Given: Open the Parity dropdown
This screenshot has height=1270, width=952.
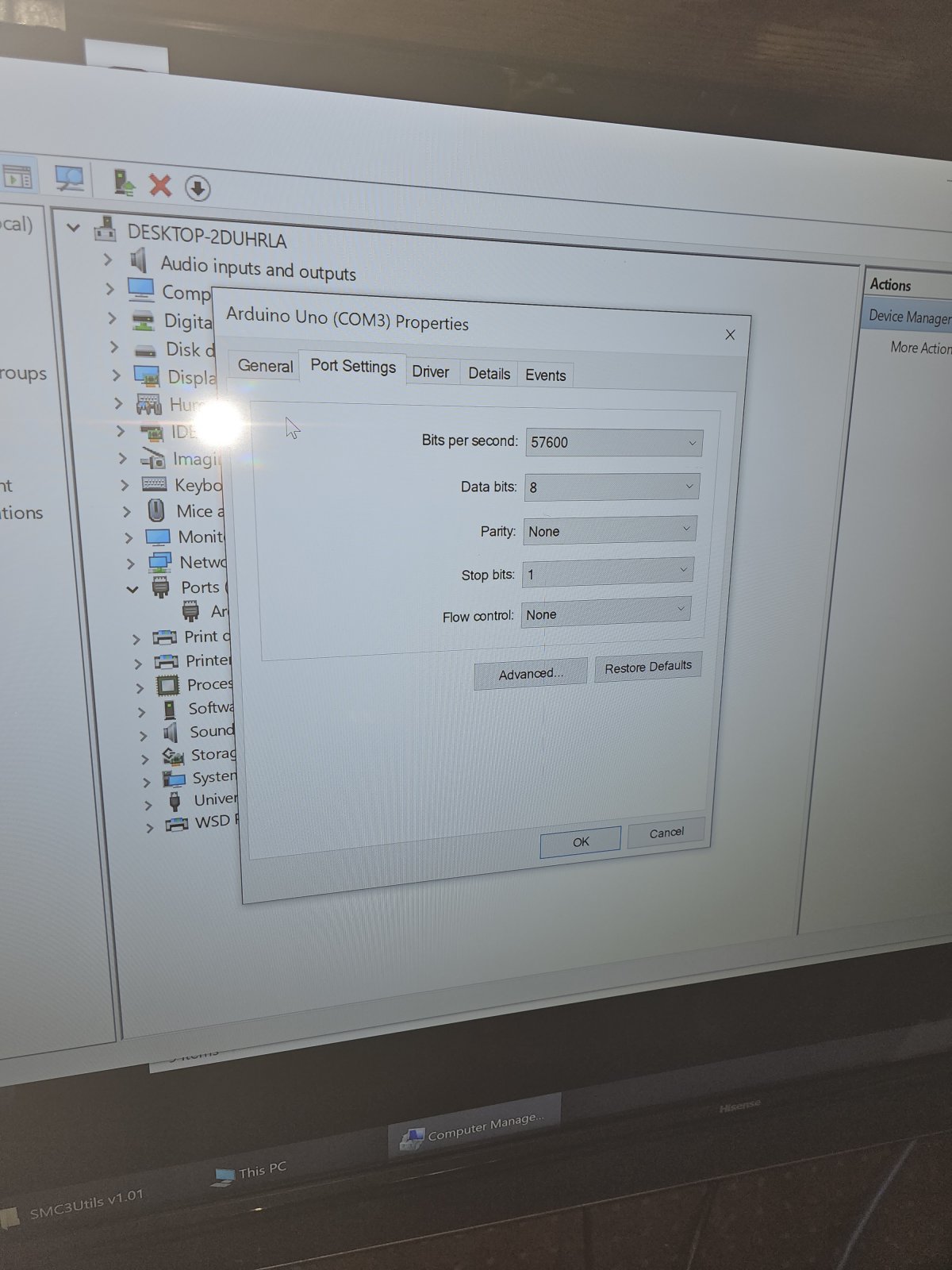Looking at the screenshot, I should tap(609, 530).
